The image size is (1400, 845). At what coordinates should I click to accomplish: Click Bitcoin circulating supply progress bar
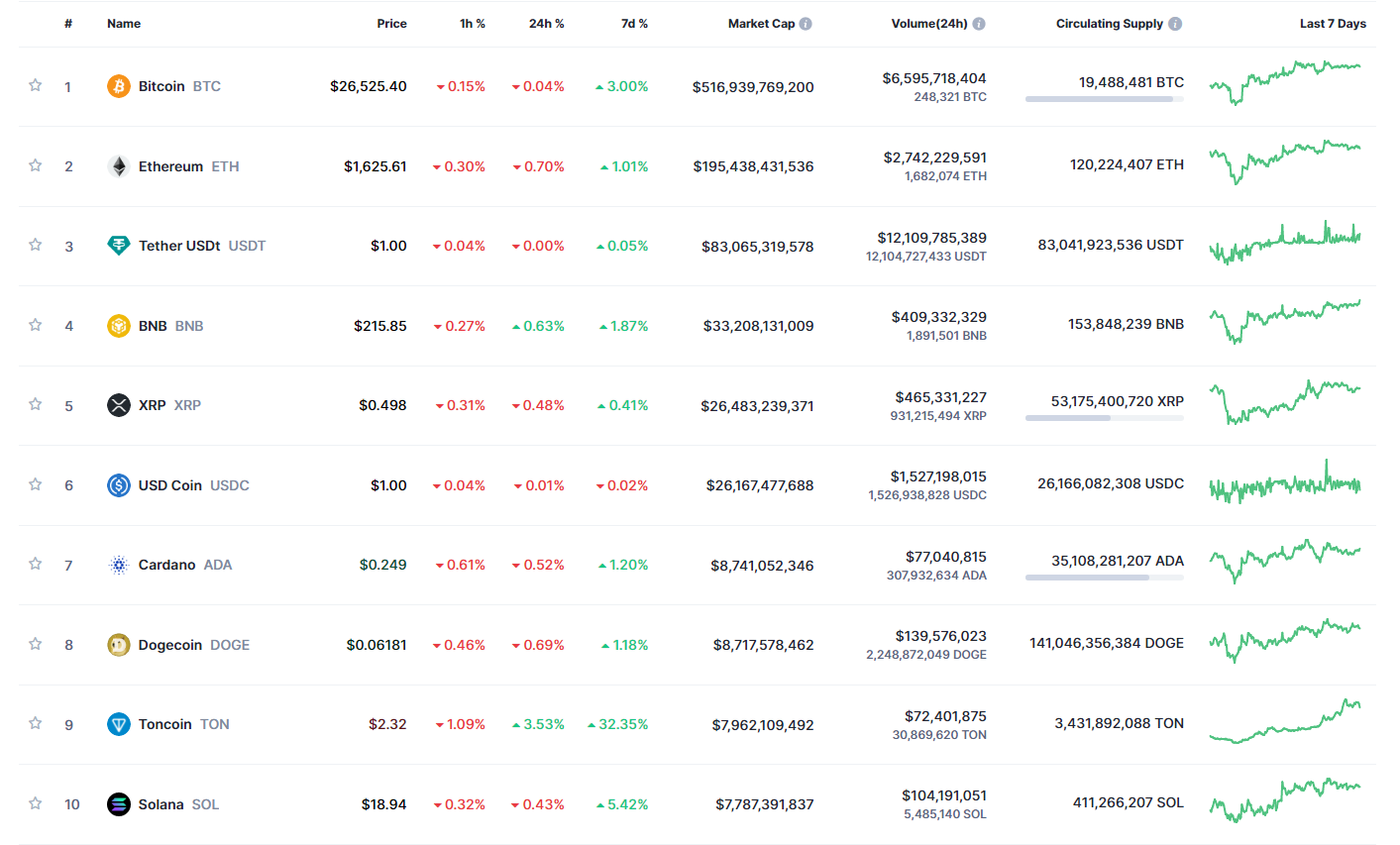(x=1105, y=99)
